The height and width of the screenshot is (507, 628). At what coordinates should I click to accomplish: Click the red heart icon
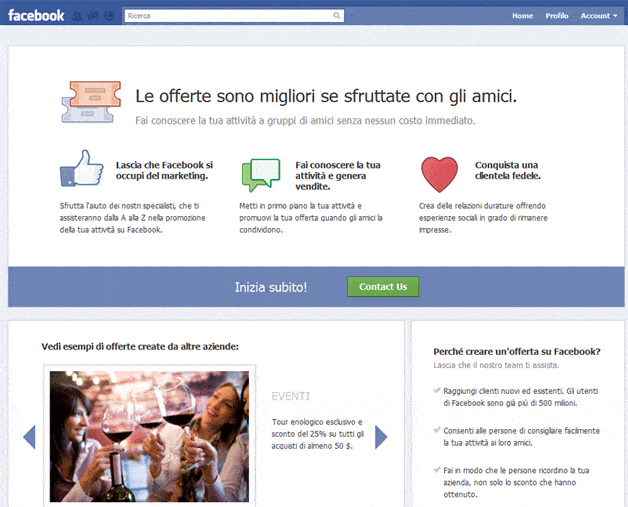(439, 174)
